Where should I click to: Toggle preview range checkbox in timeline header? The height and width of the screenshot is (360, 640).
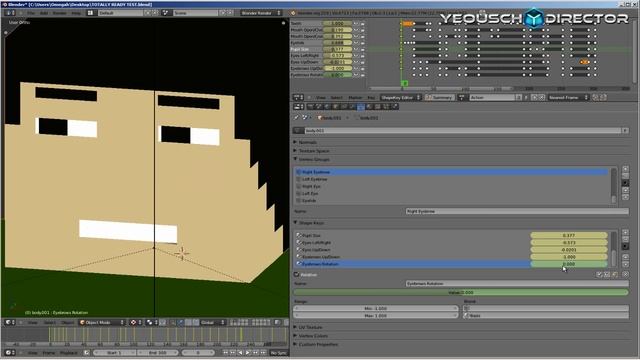coord(86,353)
